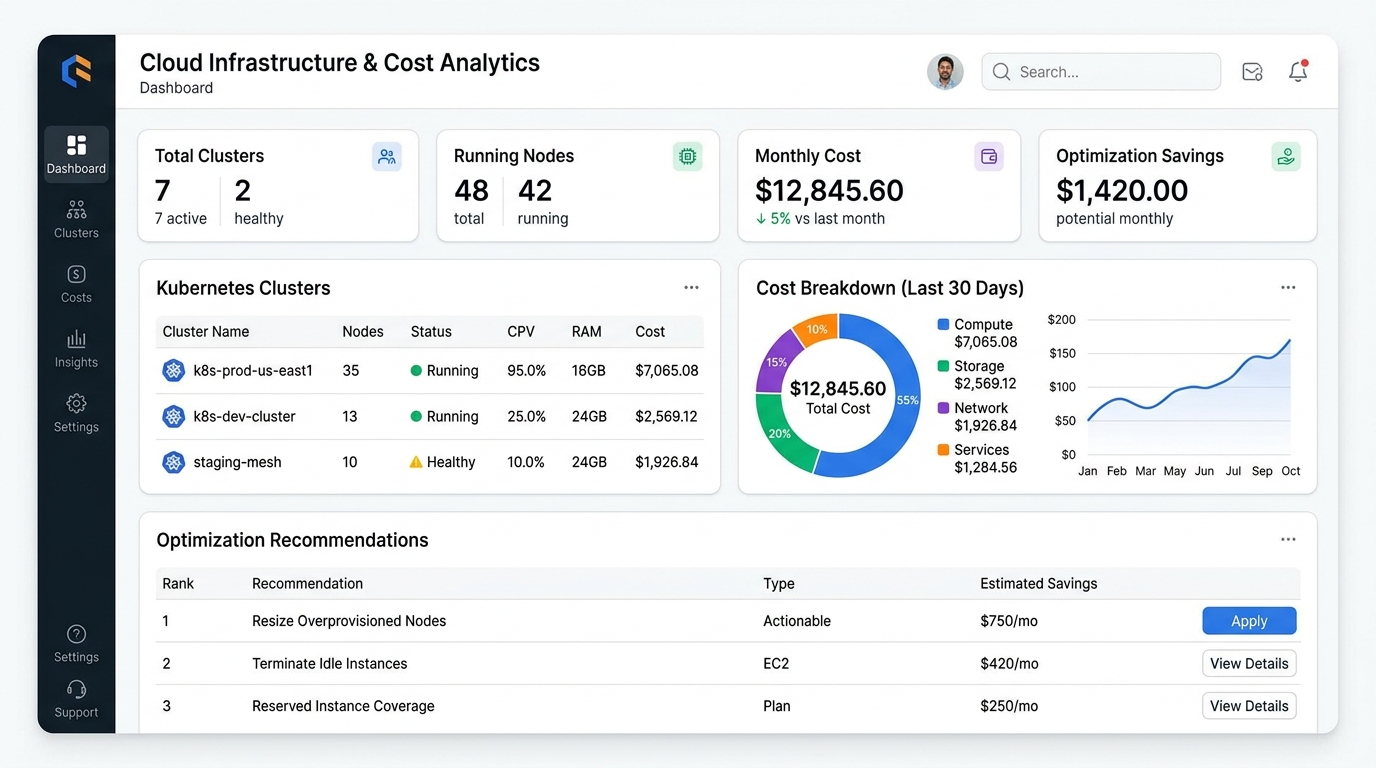The height and width of the screenshot is (768, 1376).
Task: Open the question-mark Settings item
Action: (x=76, y=644)
